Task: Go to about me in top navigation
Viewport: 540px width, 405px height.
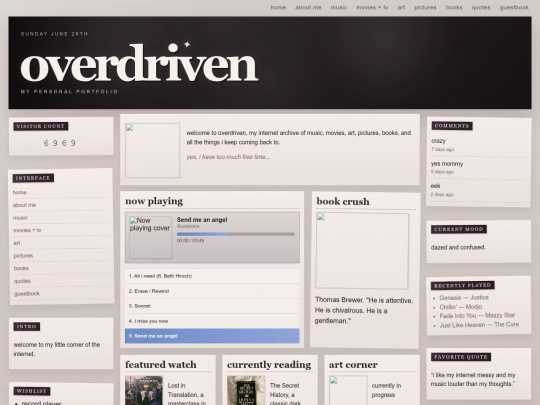Action: pos(308,7)
